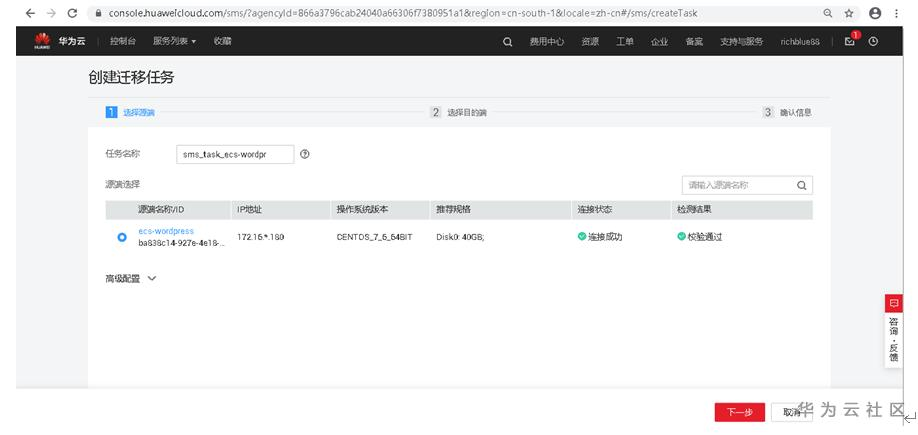Click search icon in source name field

coord(801,186)
